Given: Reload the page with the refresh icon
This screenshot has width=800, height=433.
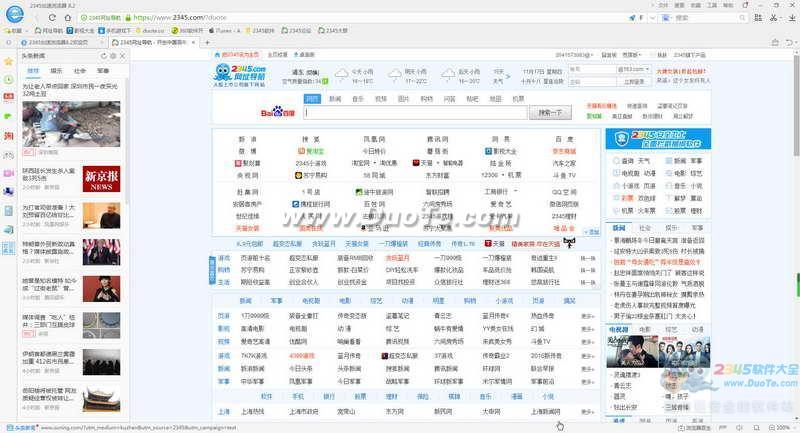Looking at the screenshot, I should 52,17.
